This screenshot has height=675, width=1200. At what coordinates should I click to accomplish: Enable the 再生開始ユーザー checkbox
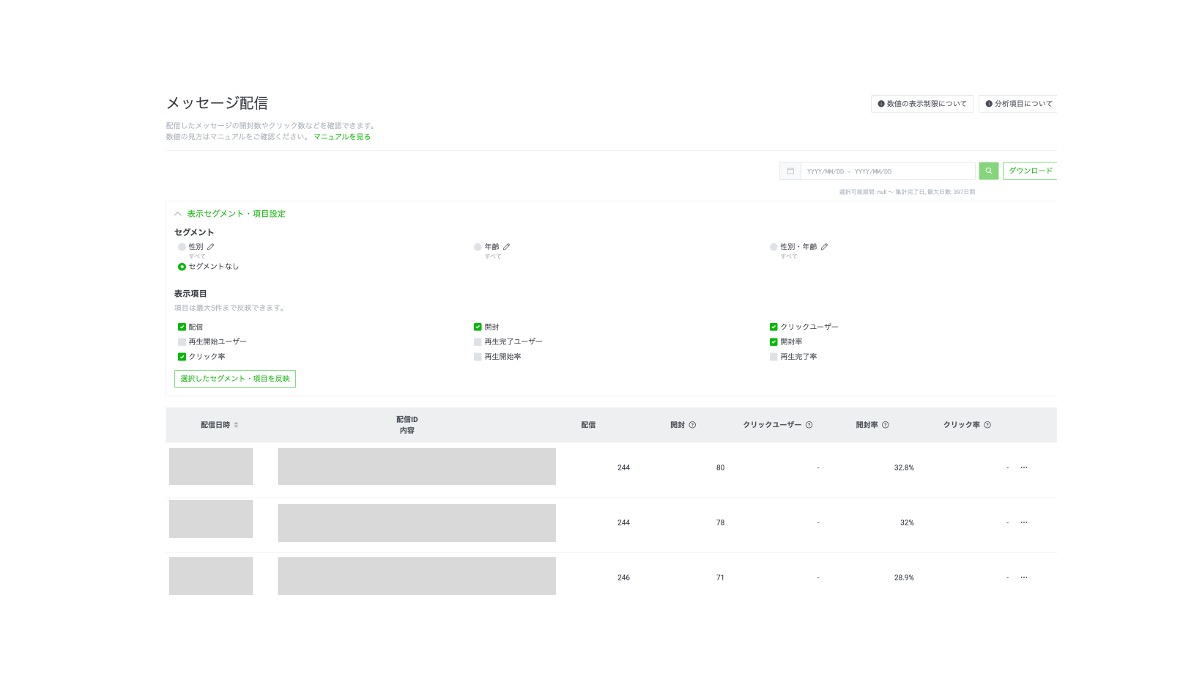tap(182, 342)
